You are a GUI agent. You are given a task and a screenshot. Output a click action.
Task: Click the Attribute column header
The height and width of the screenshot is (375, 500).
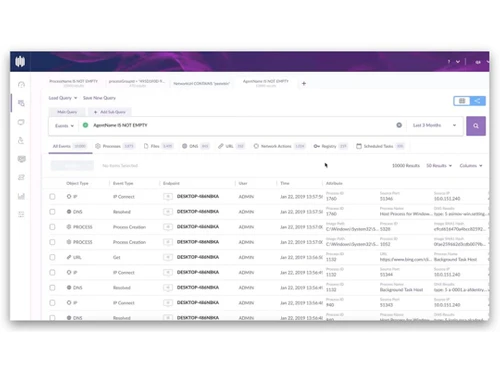tap(334, 183)
